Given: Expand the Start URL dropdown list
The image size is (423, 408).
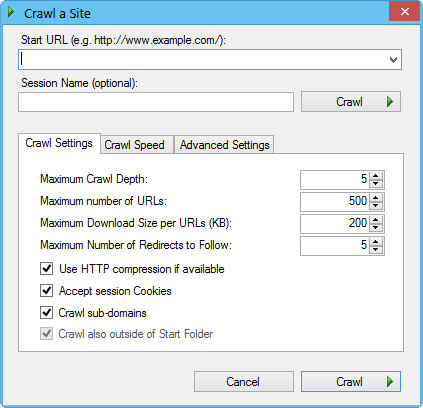Looking at the screenshot, I should pyautogui.click(x=393, y=60).
